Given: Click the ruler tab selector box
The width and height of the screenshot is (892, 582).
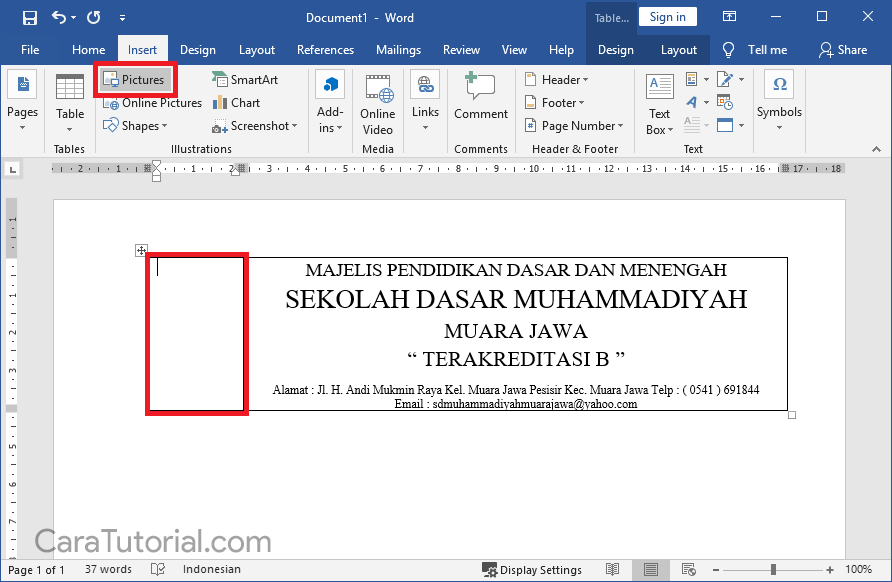Looking at the screenshot, I should (13, 169).
